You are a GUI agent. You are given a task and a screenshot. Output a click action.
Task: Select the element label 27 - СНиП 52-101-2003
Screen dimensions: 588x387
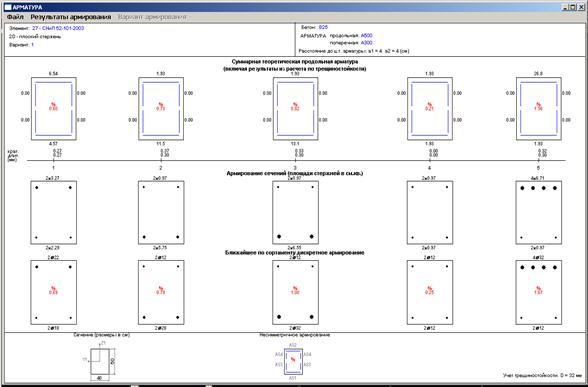coord(58,28)
